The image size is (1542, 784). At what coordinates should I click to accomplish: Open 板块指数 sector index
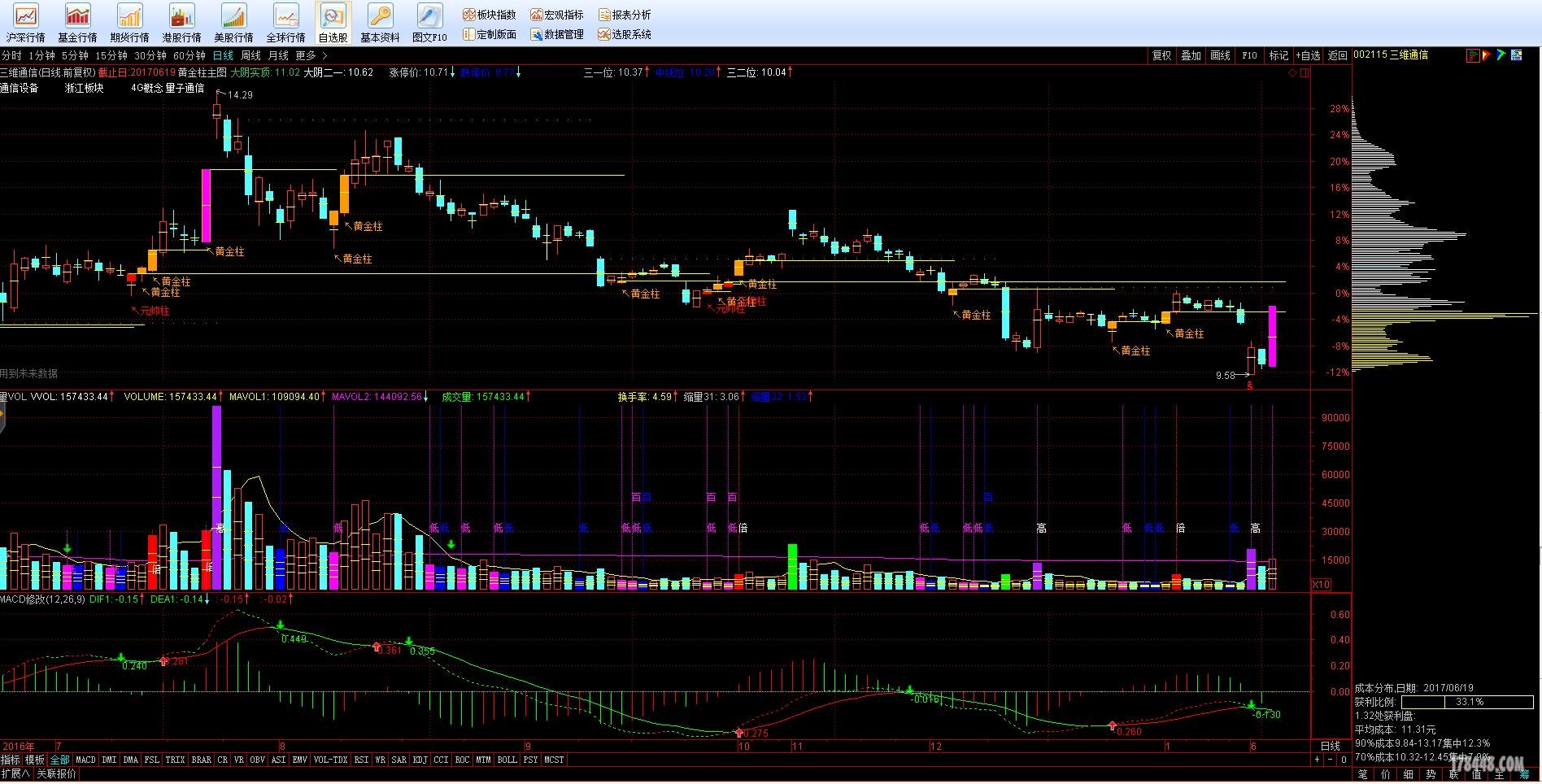pos(490,15)
